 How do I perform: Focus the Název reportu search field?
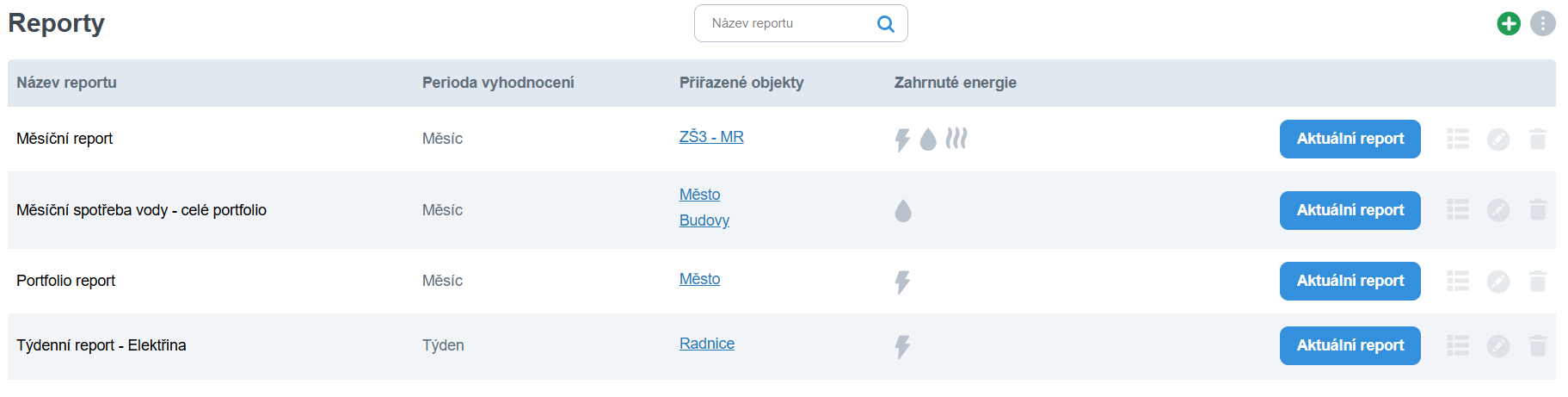point(787,24)
